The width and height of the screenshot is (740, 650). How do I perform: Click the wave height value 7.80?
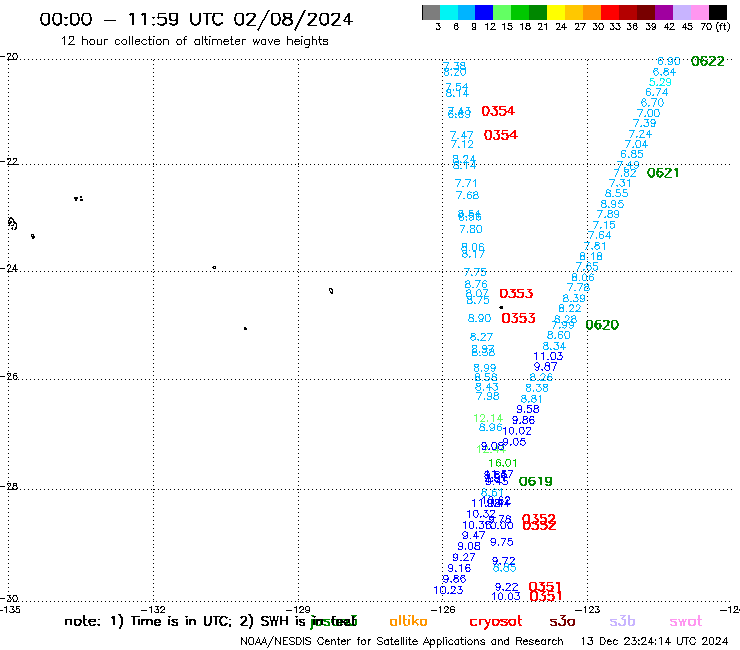coord(471,229)
